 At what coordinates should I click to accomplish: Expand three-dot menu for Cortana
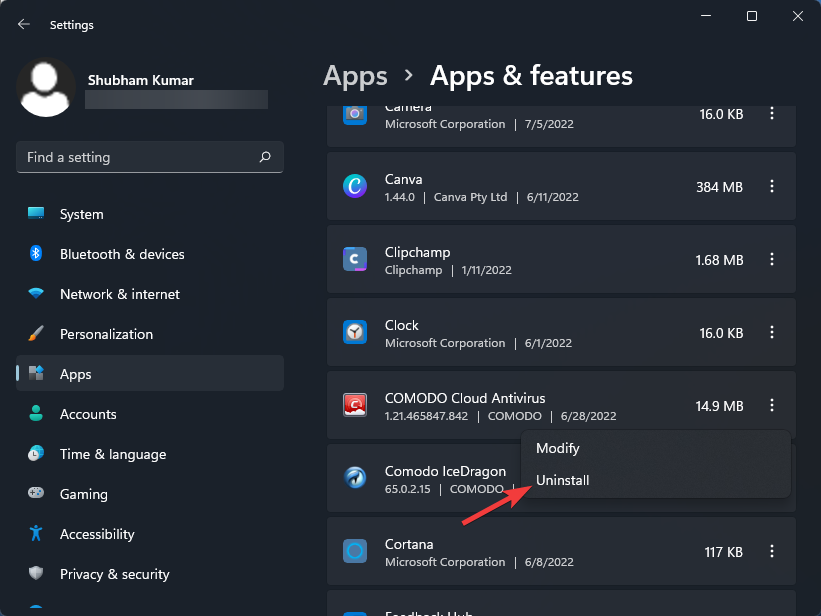click(x=771, y=551)
